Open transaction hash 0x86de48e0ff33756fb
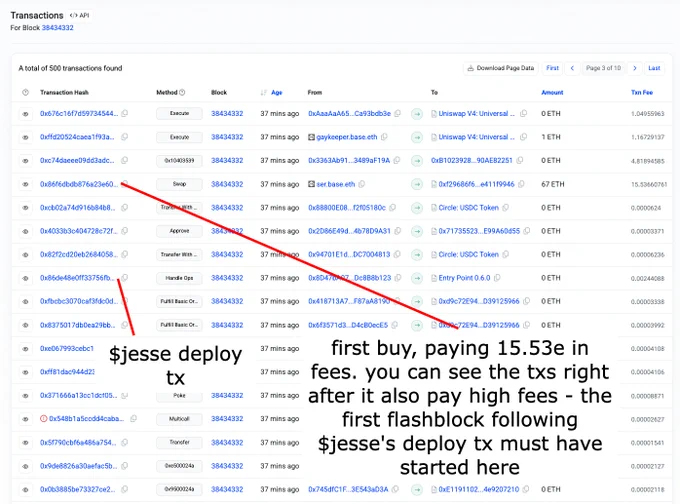Screen dimensions: 680x504 click(x=78, y=278)
